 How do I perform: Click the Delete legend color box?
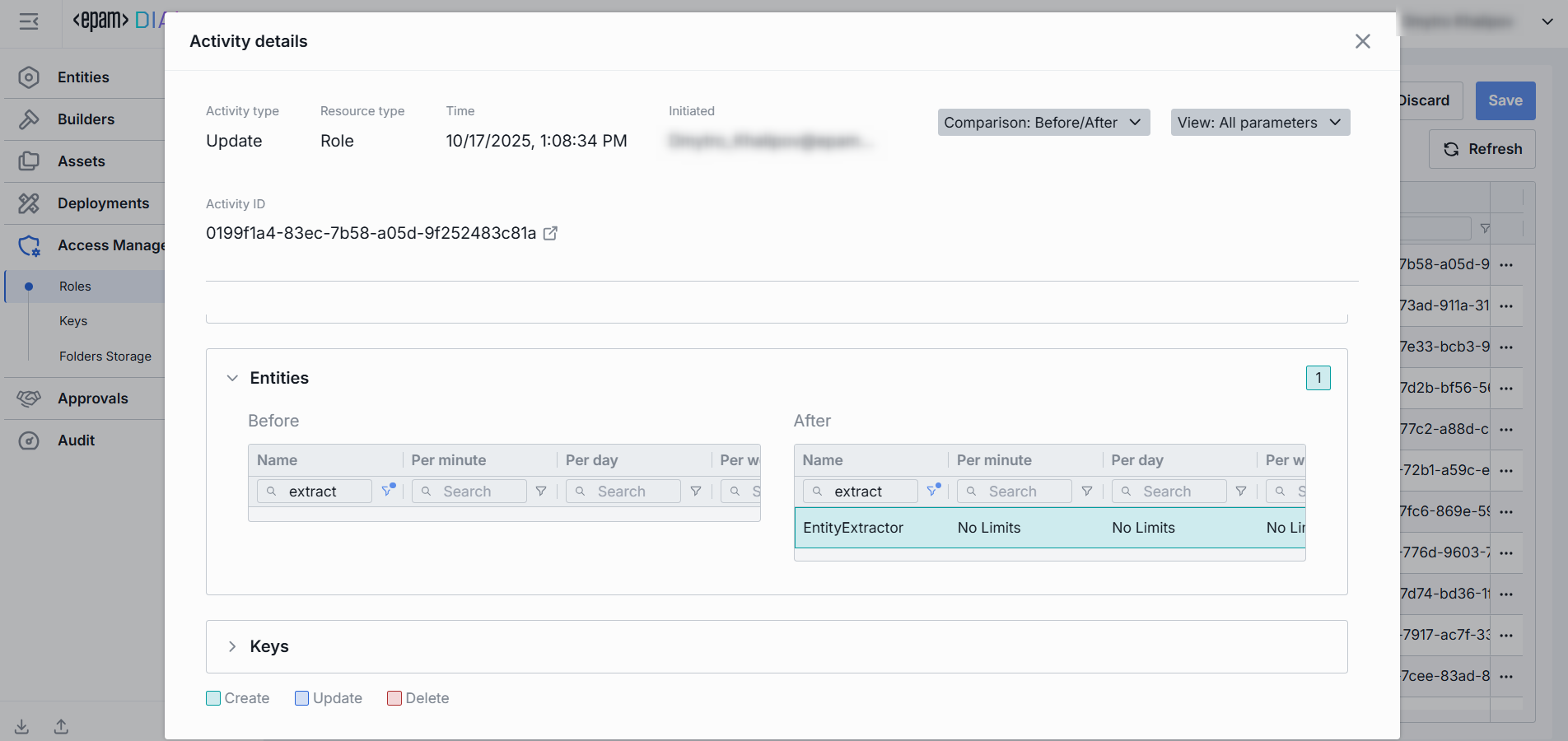coord(394,698)
